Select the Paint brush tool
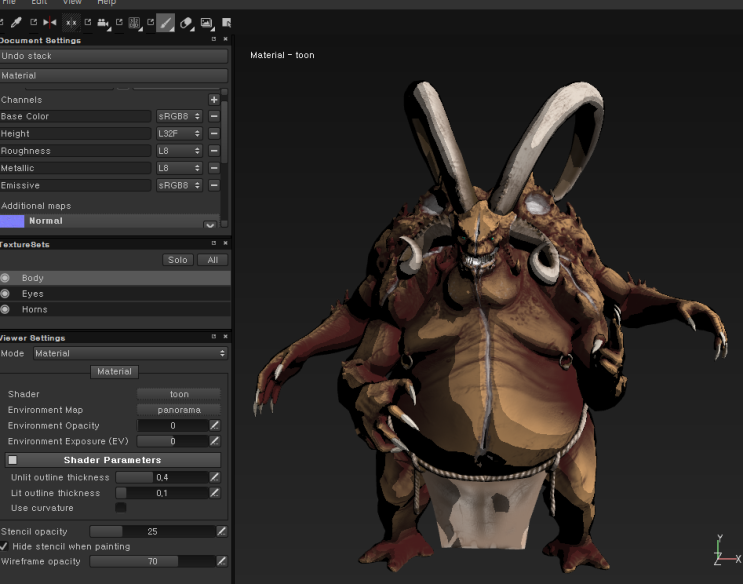This screenshot has width=743, height=584. (166, 23)
